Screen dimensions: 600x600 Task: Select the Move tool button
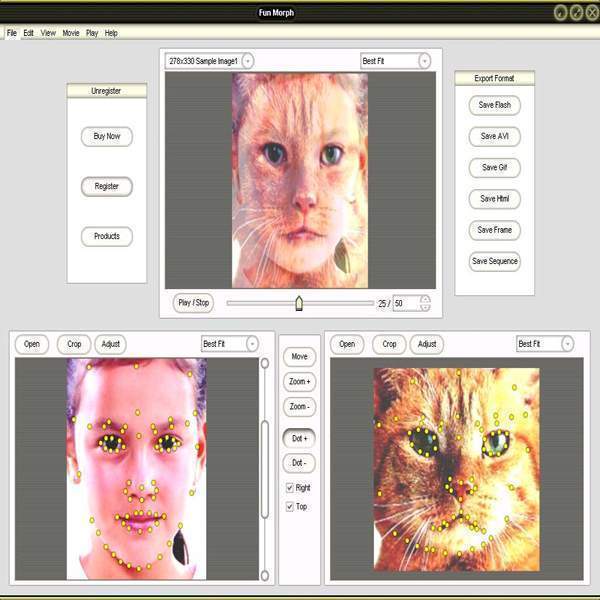300,356
